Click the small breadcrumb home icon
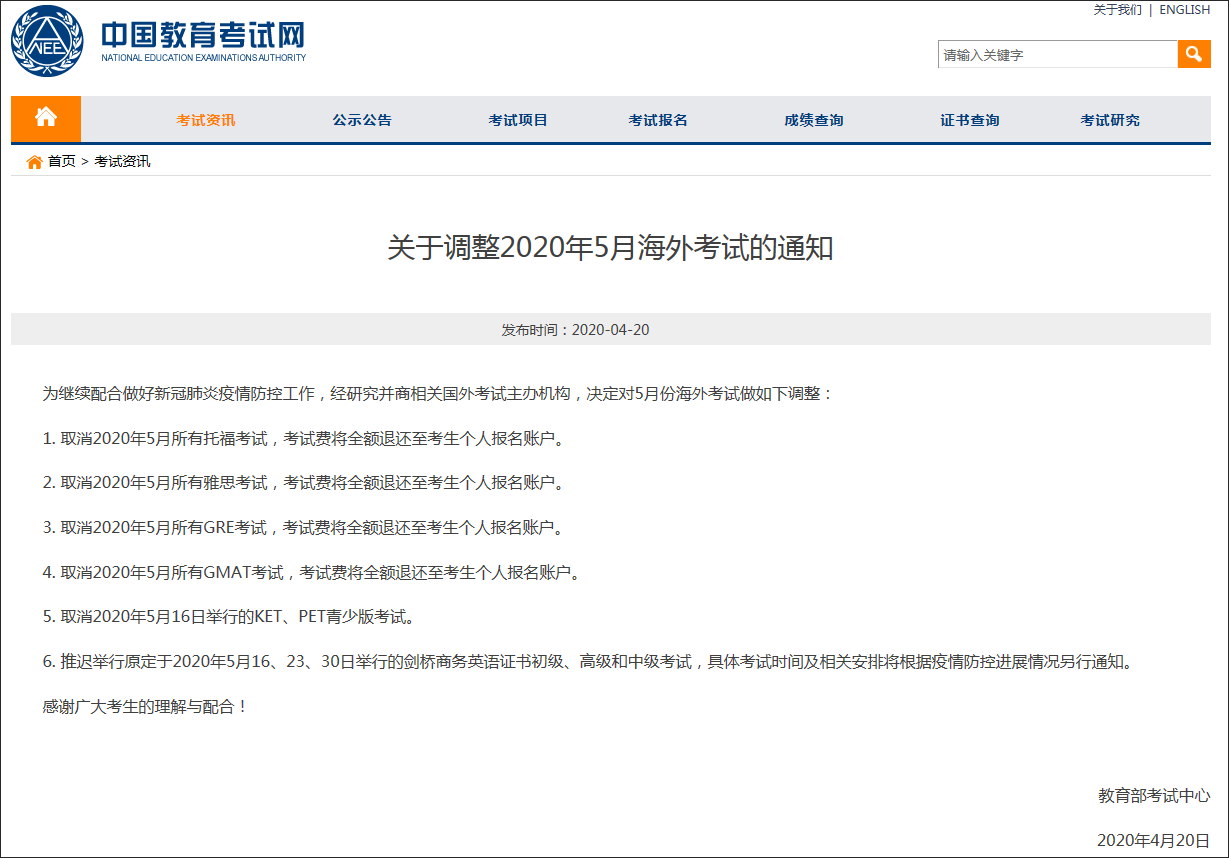This screenshot has height=858, width=1229. tap(34, 162)
